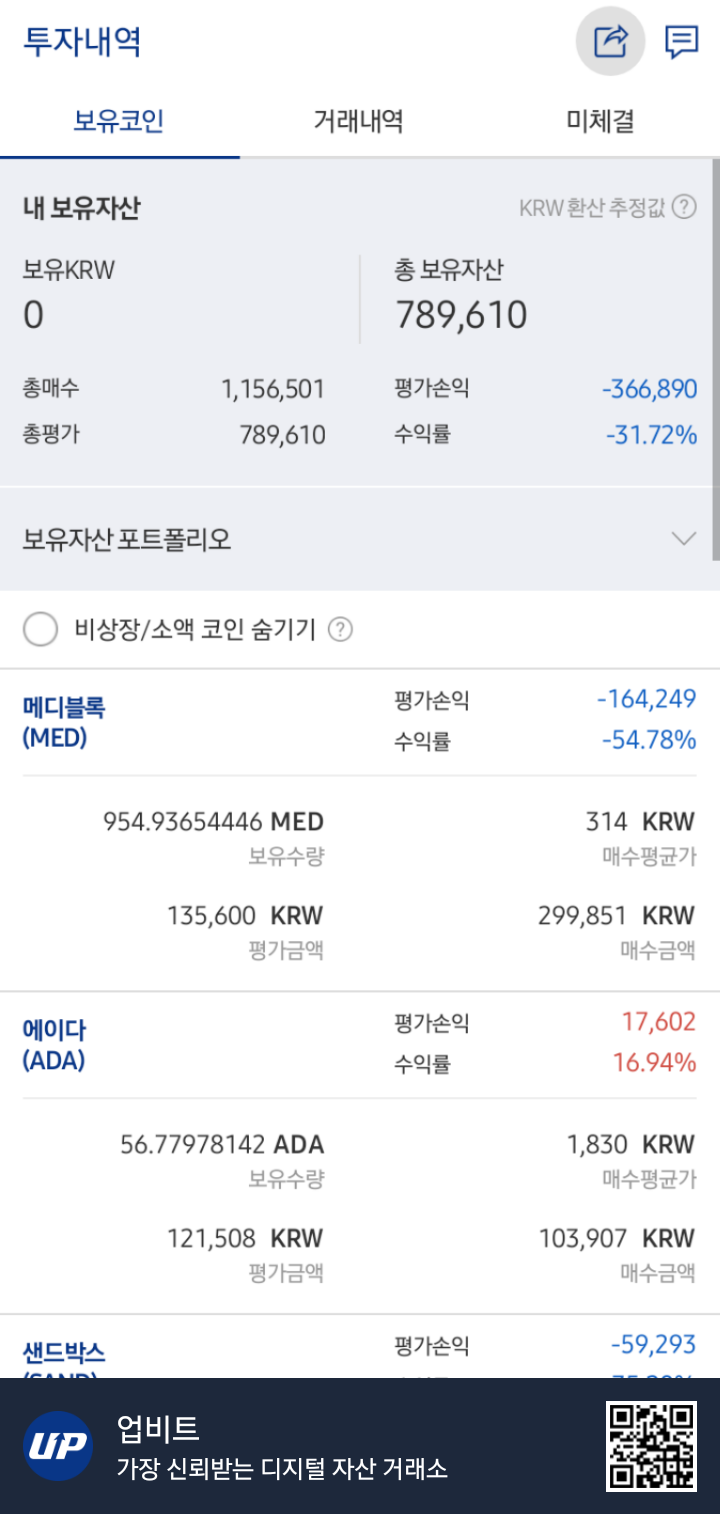
Task: Tap the 투자내역 page title
Action: point(82,42)
